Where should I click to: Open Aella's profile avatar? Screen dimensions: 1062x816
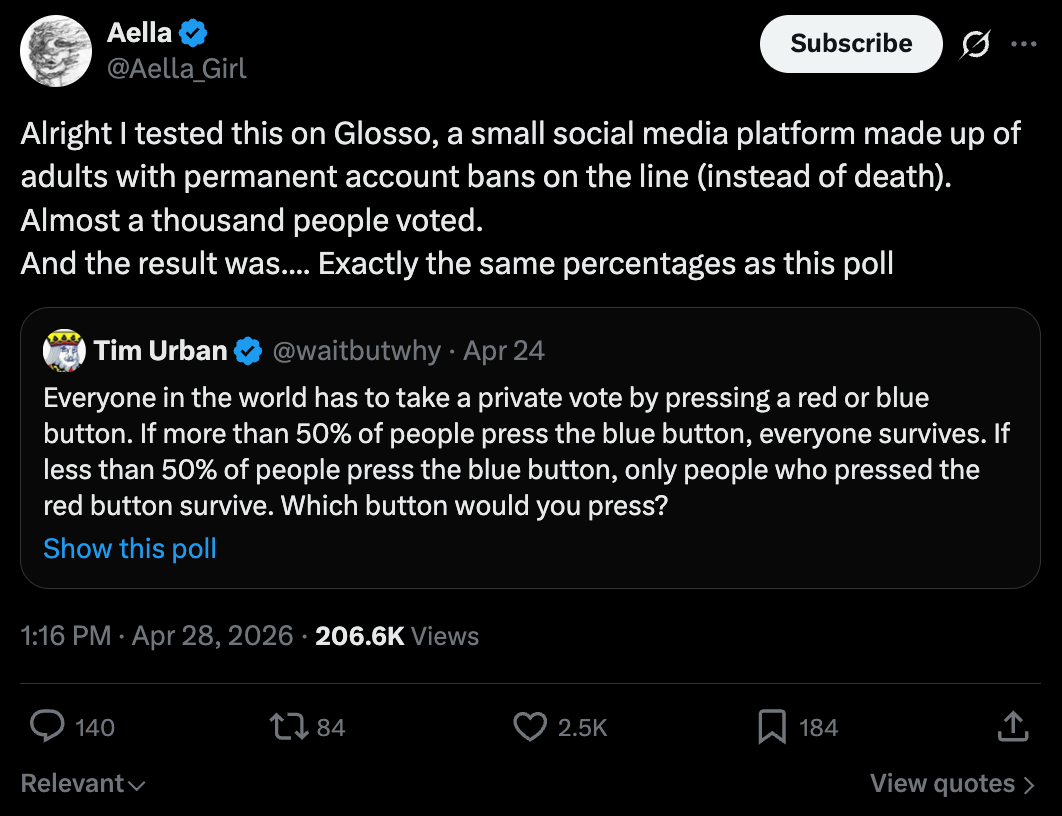(57, 51)
